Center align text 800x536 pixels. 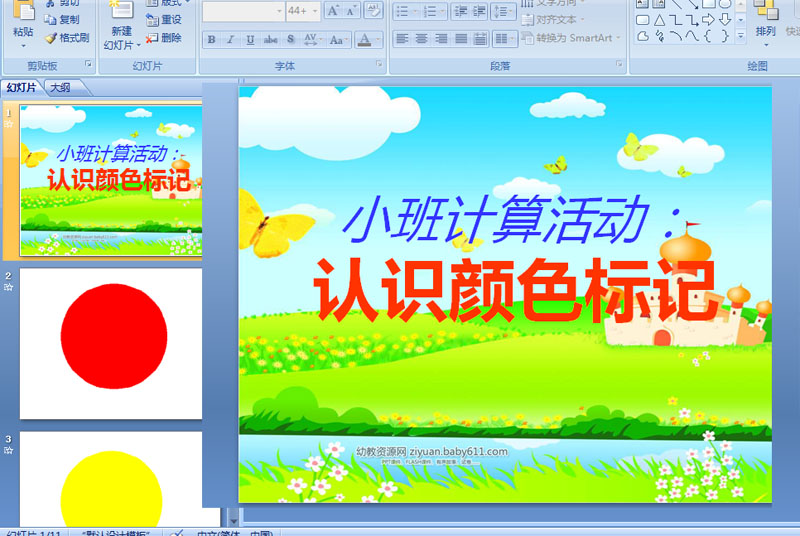(421, 39)
